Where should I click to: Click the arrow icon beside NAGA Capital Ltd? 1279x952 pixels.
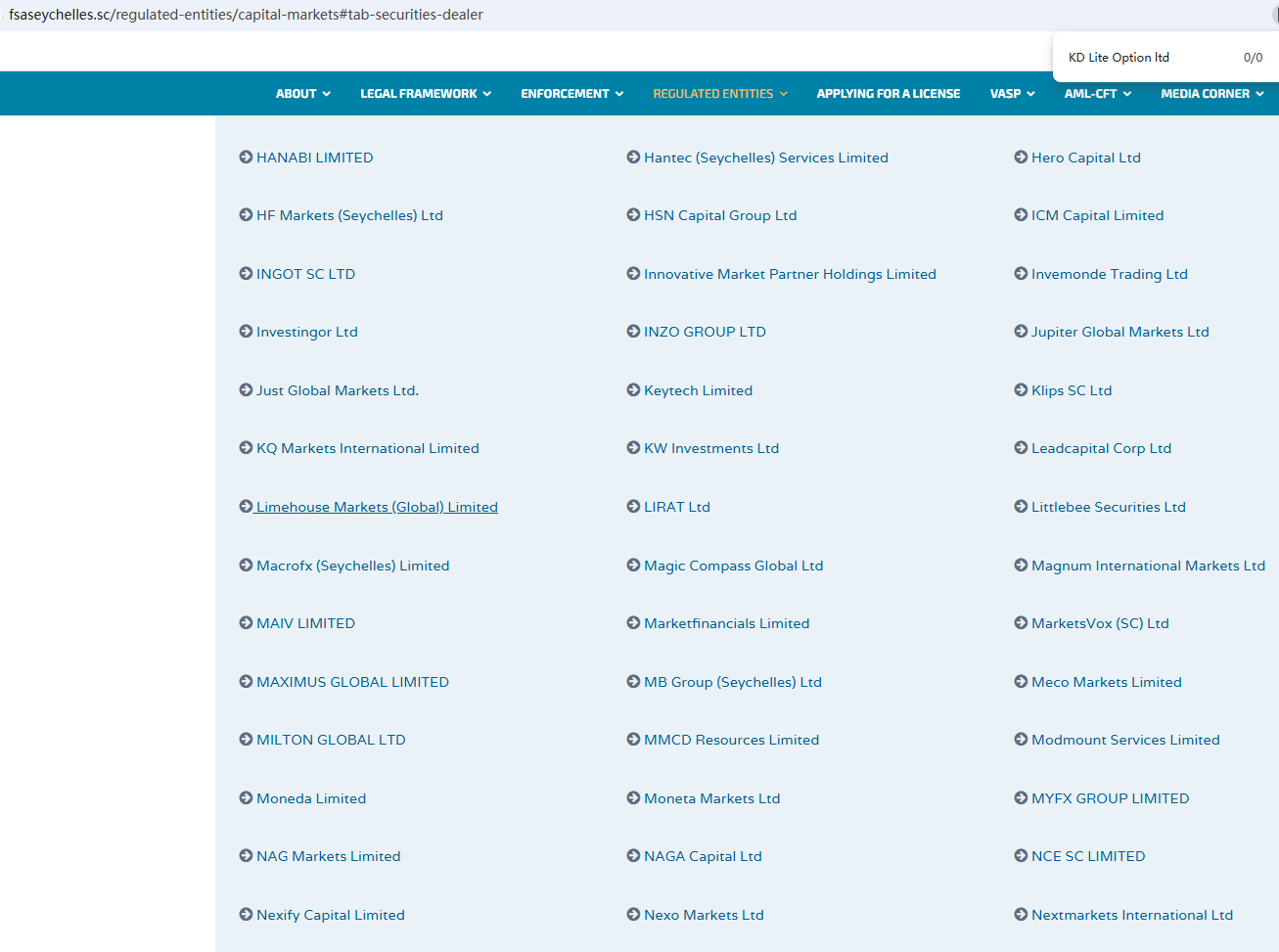pyautogui.click(x=633, y=855)
